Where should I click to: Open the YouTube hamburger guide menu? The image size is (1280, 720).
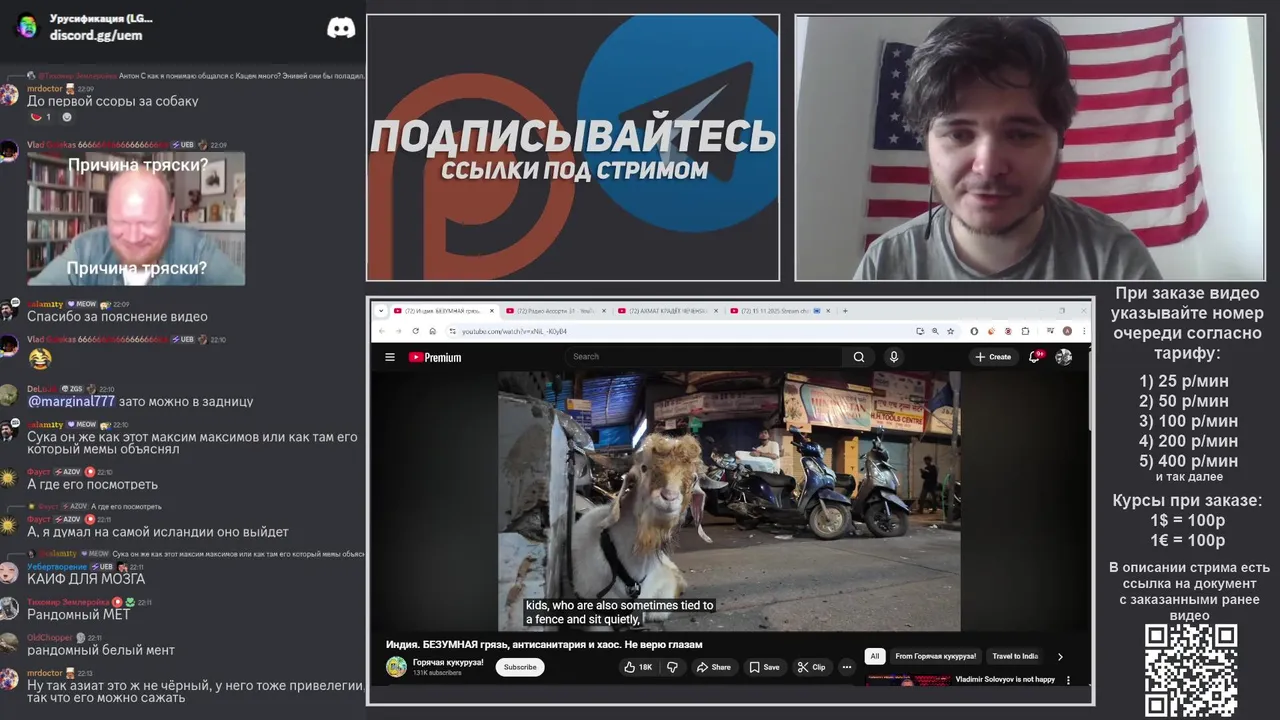[390, 357]
